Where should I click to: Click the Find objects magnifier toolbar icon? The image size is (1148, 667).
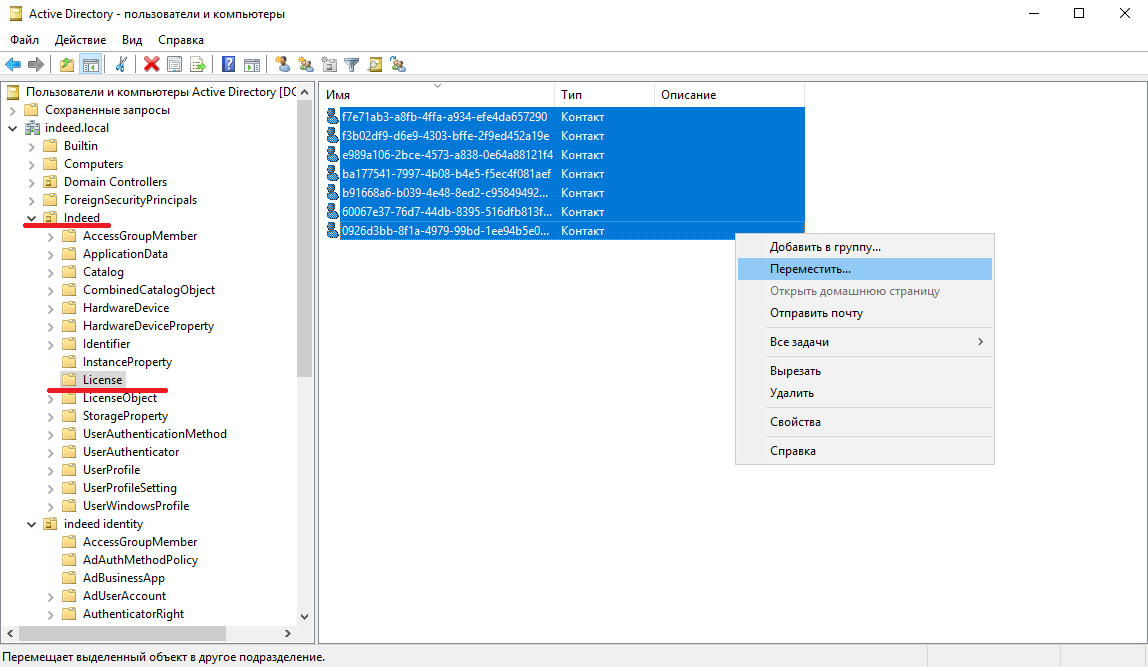point(375,65)
